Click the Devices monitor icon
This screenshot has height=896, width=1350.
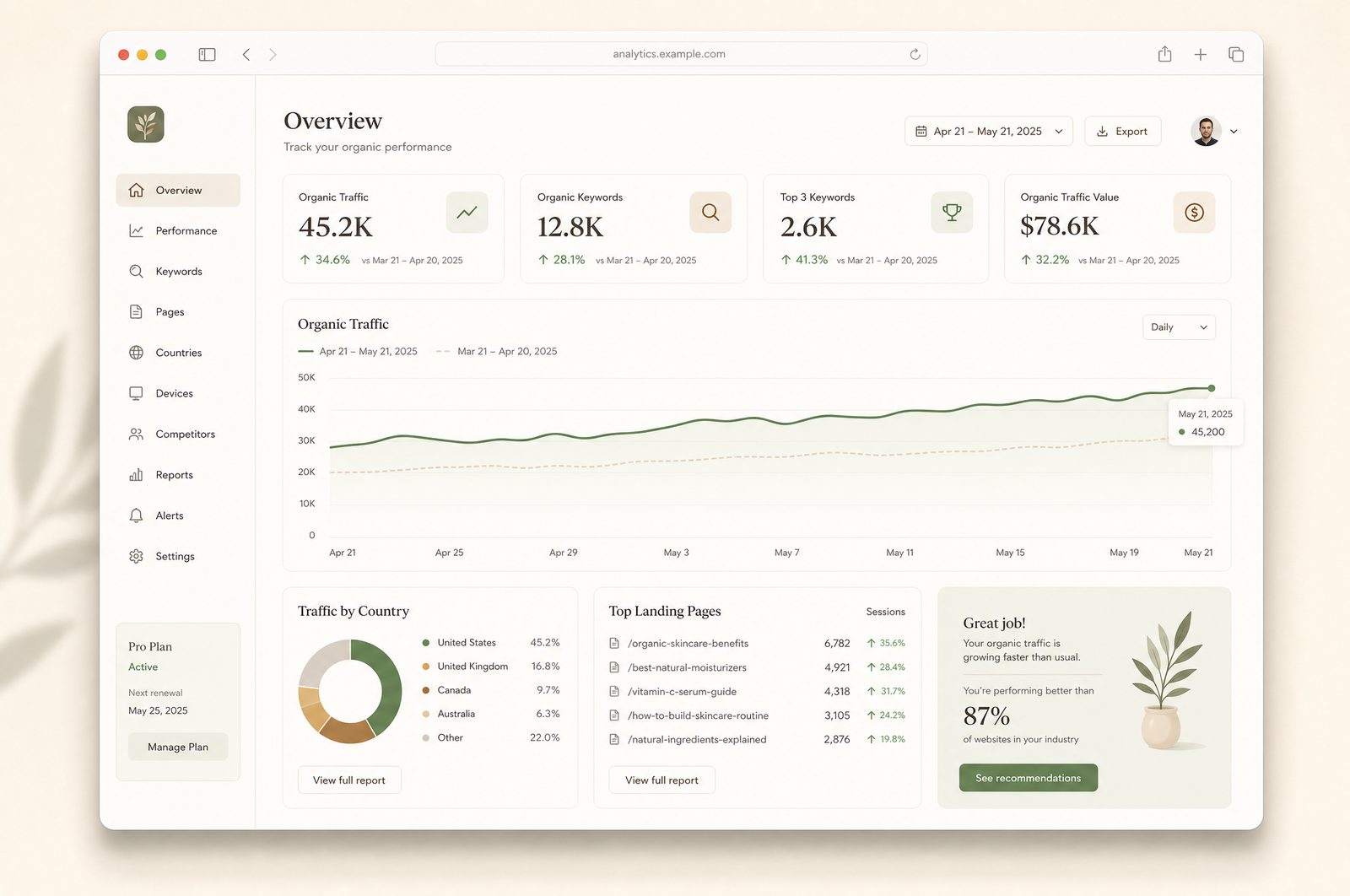[136, 393]
